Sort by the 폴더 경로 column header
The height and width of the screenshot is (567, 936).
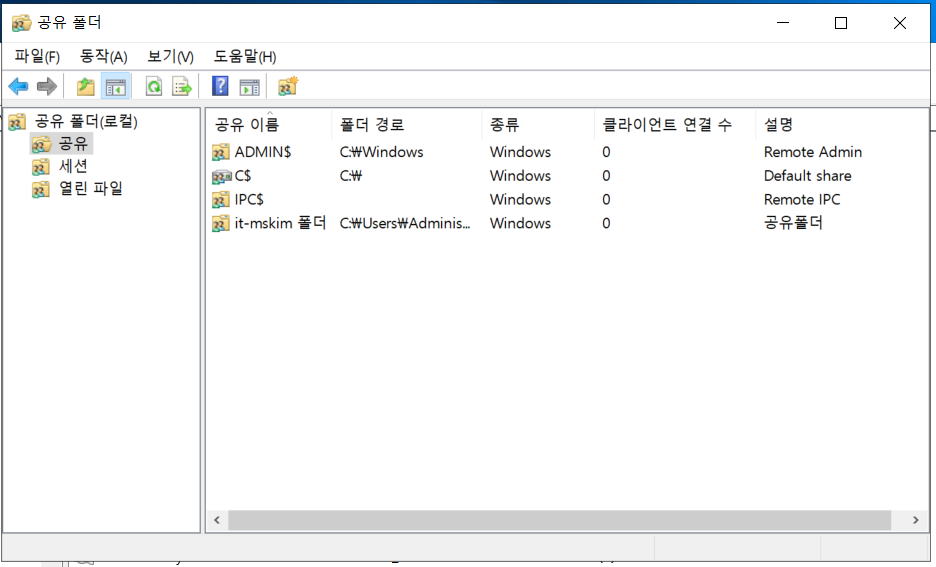click(x=407, y=125)
